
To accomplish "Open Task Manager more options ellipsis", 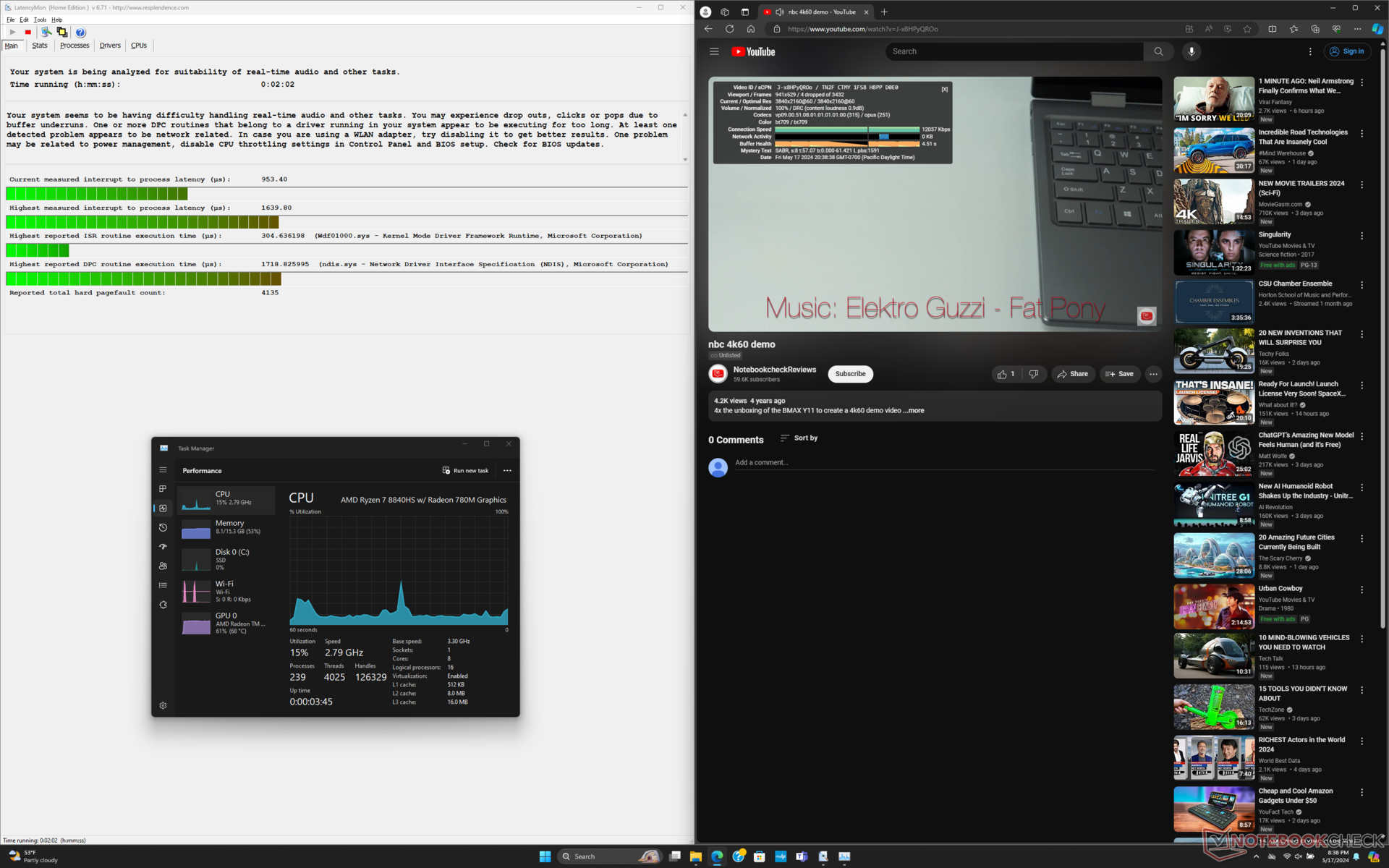I will 507,470.
